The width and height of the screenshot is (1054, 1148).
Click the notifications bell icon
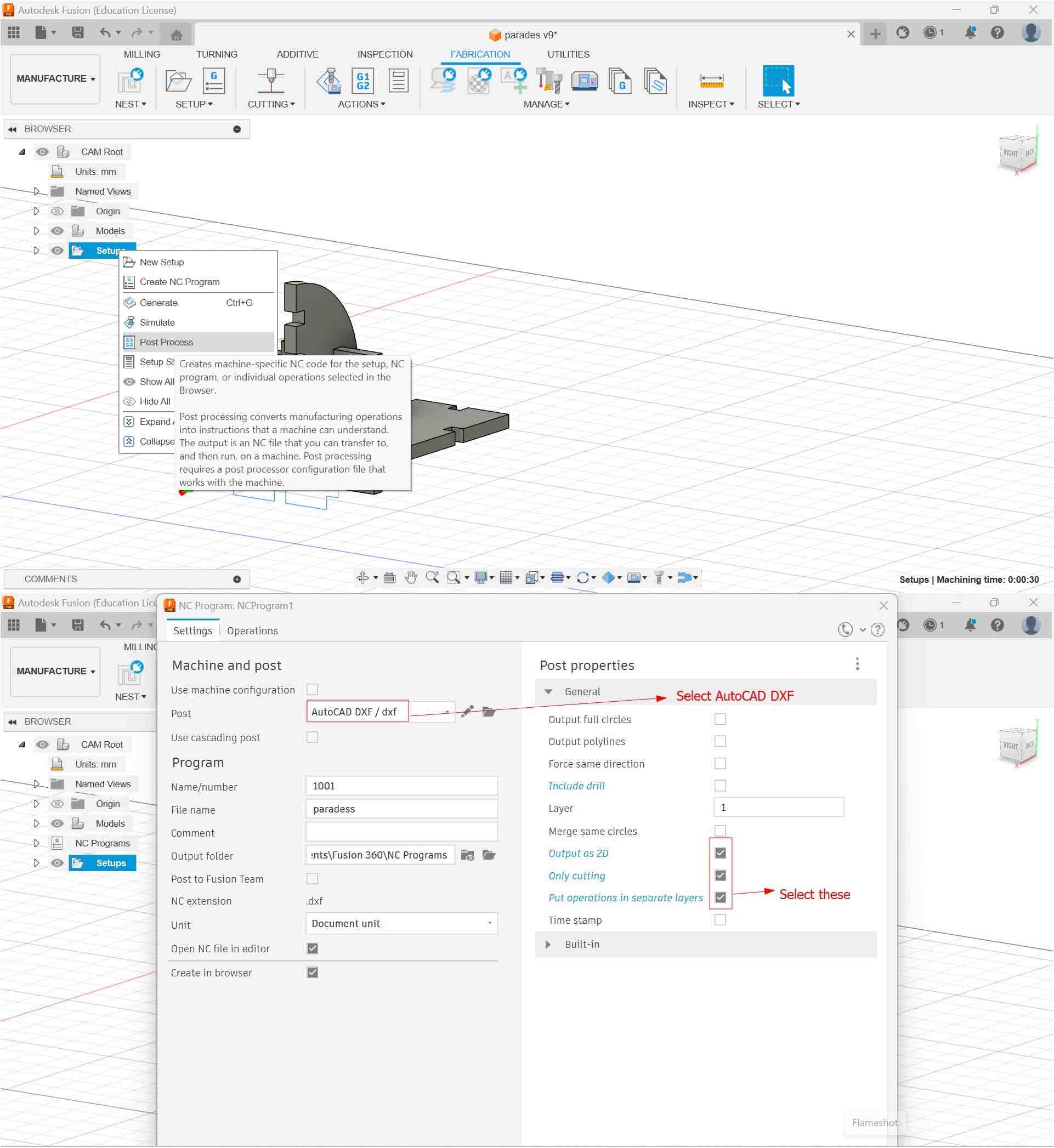pyautogui.click(x=970, y=33)
